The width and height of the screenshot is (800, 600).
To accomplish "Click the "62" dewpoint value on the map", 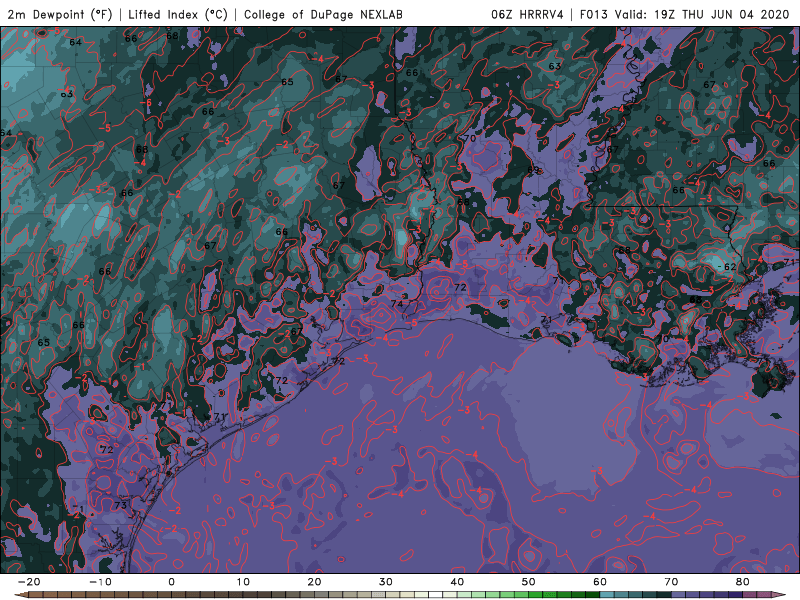I will (730, 267).
